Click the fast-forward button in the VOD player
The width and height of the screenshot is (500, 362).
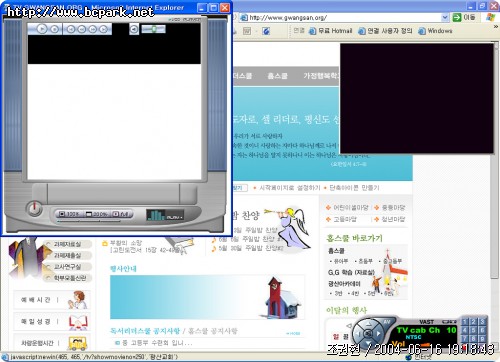[x=93, y=29]
